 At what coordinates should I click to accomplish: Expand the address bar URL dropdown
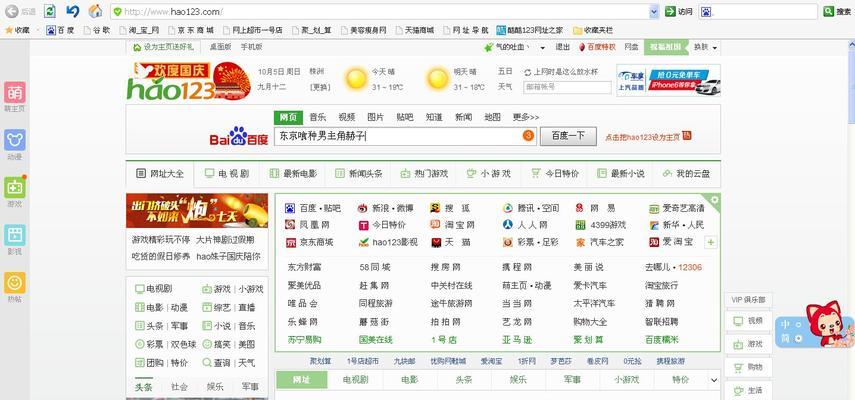pos(654,11)
